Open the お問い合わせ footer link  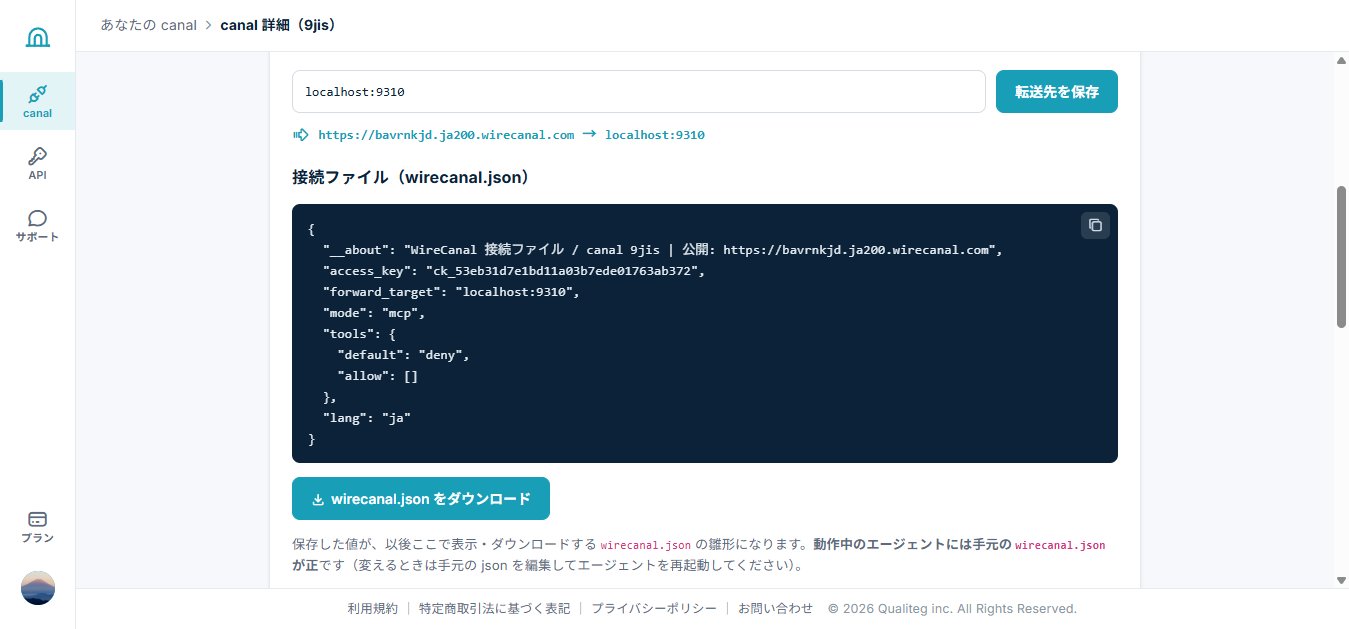(776, 608)
